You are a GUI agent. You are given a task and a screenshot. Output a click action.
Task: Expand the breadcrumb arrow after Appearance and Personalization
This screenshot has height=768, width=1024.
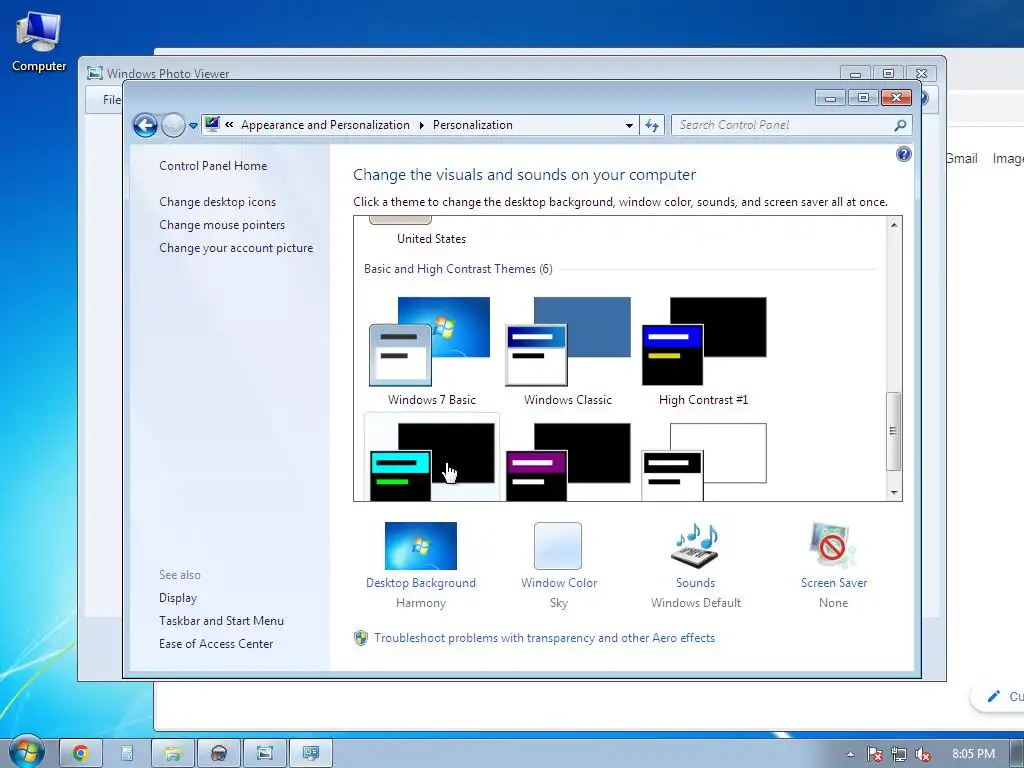tap(421, 125)
